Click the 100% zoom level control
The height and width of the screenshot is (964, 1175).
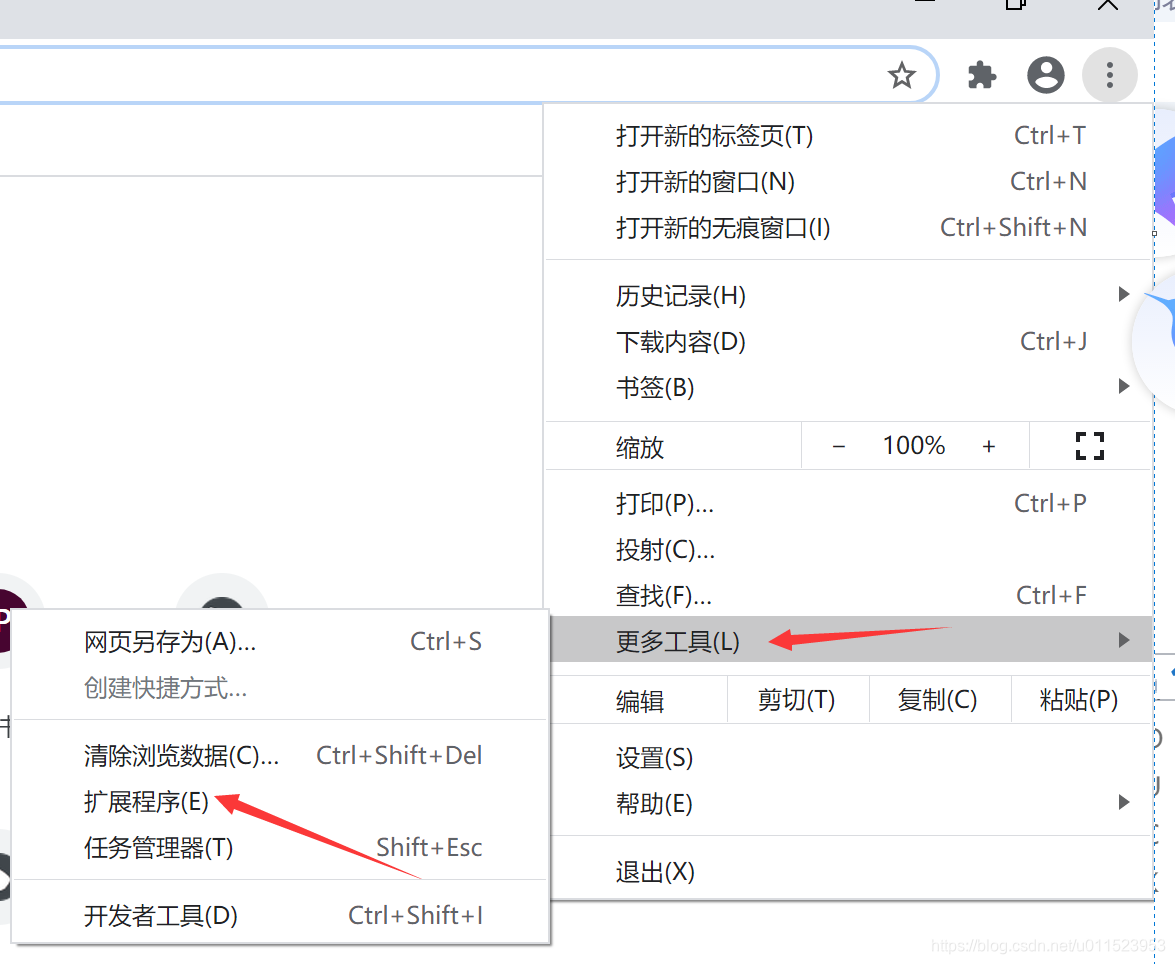tap(913, 445)
